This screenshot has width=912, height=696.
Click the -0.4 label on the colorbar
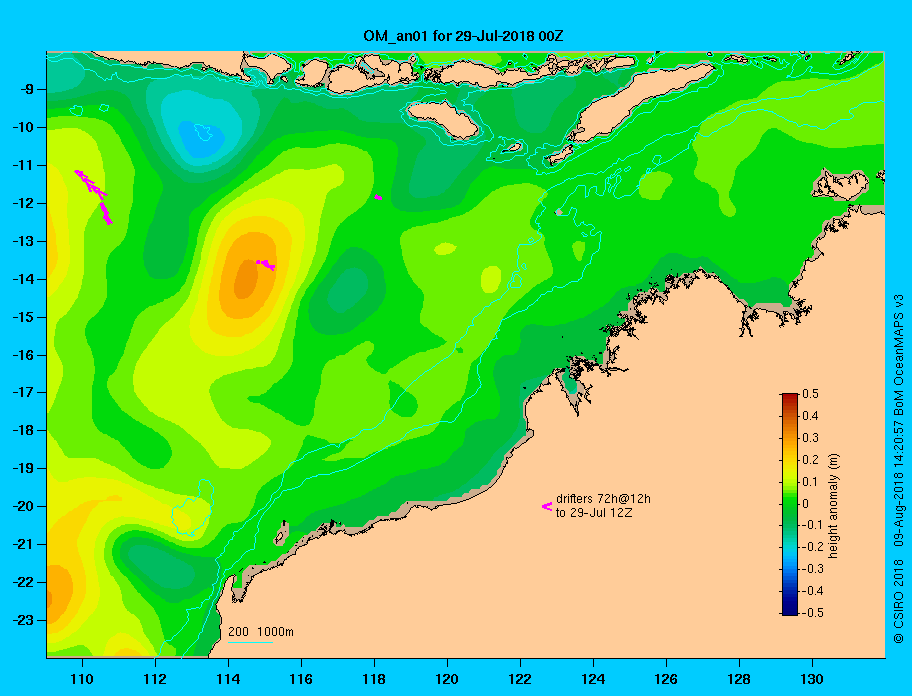click(813, 591)
